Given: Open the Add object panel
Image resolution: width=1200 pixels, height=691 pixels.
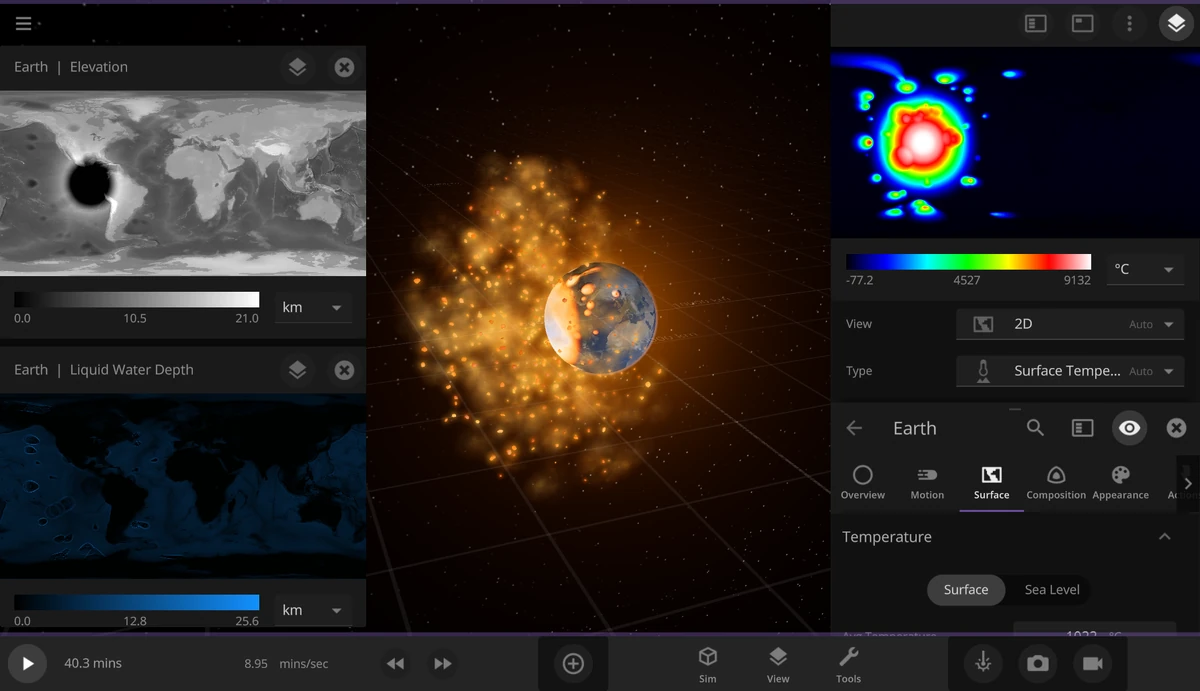Looking at the screenshot, I should point(573,662).
